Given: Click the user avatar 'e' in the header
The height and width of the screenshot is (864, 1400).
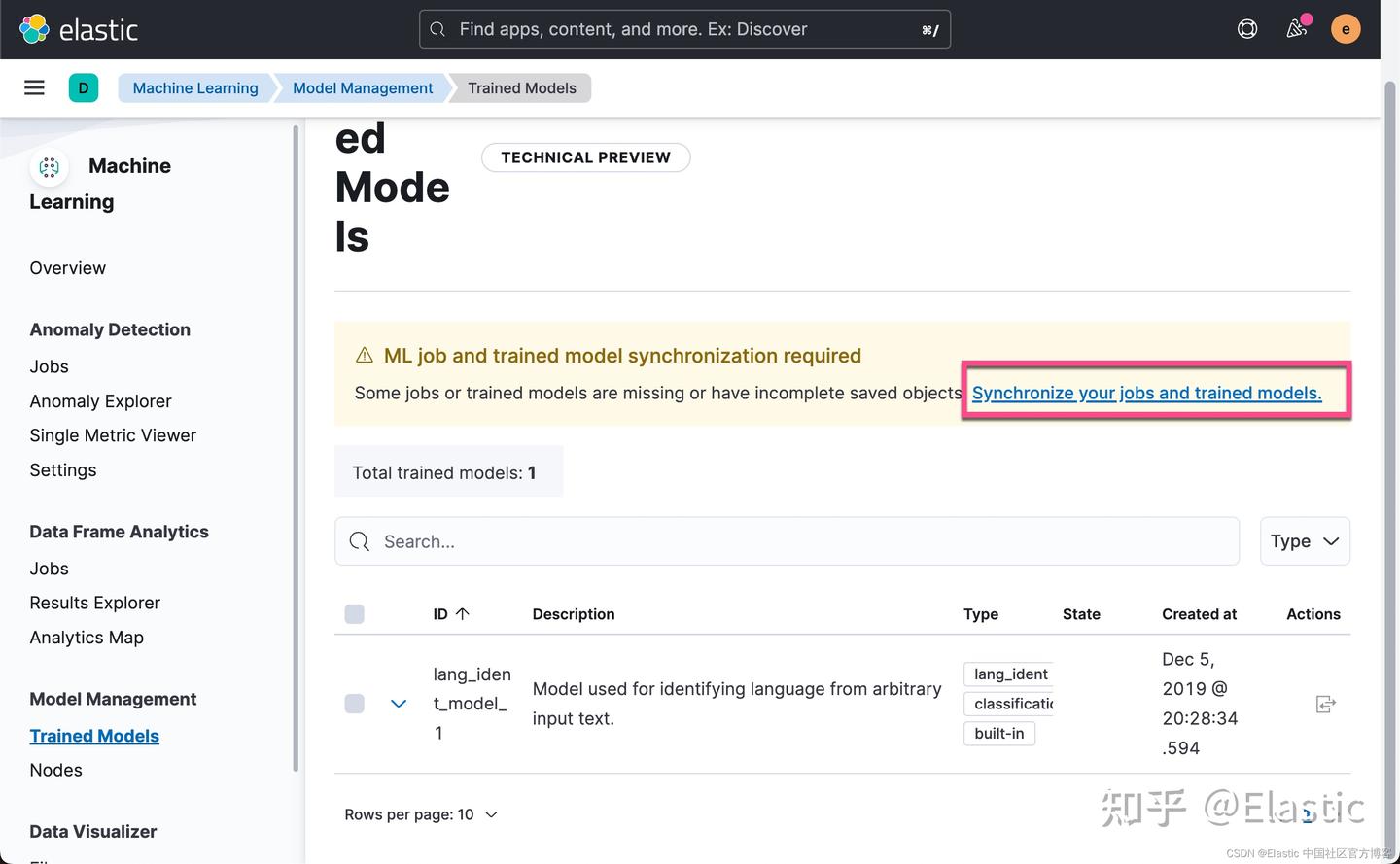Looking at the screenshot, I should [x=1346, y=28].
